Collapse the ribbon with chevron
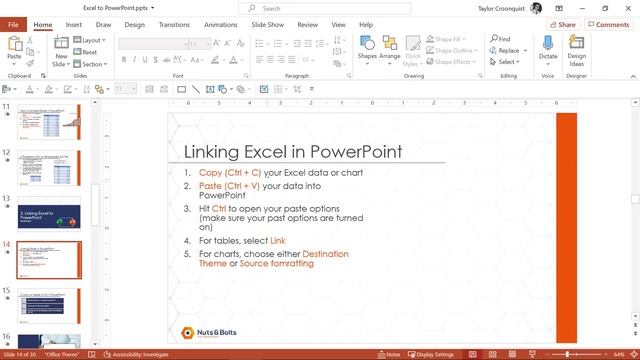Viewport: 640px width, 360px height. click(x=633, y=76)
